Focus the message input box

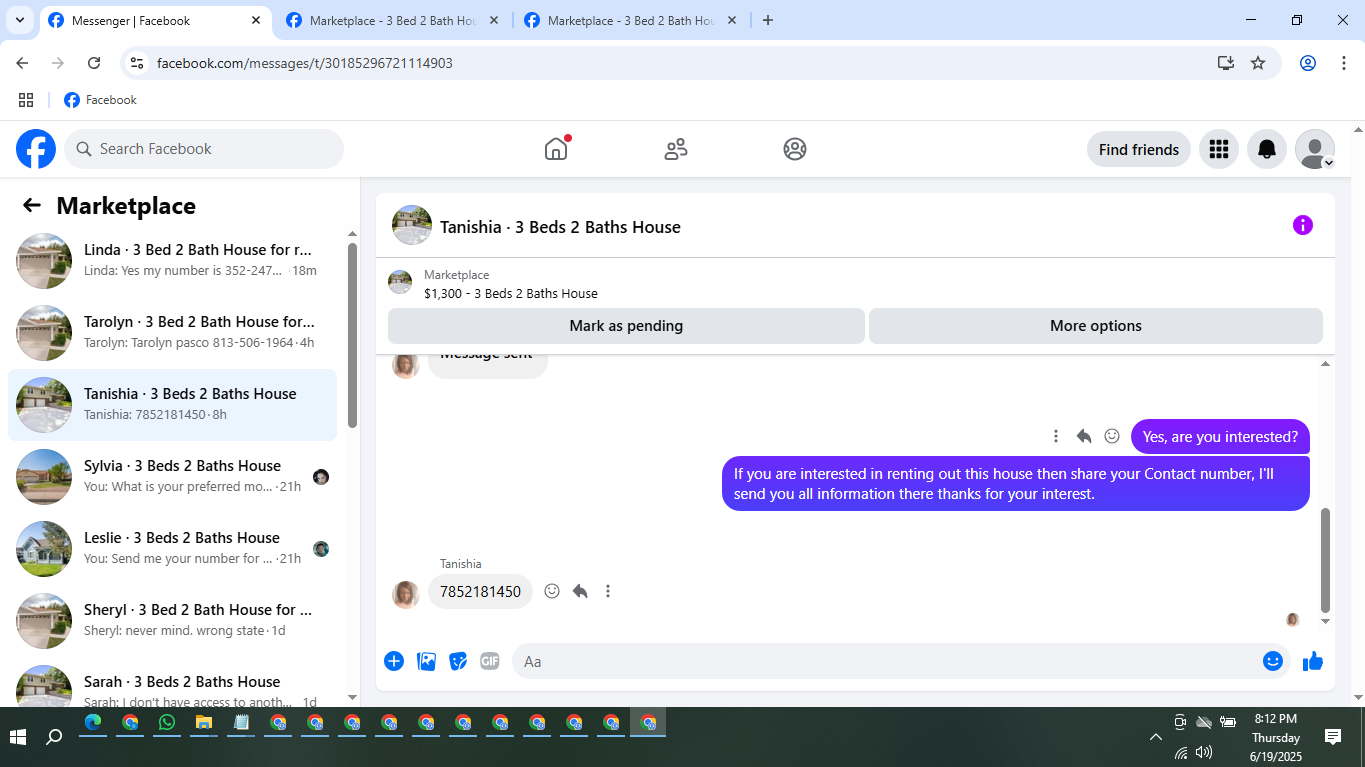(886, 661)
